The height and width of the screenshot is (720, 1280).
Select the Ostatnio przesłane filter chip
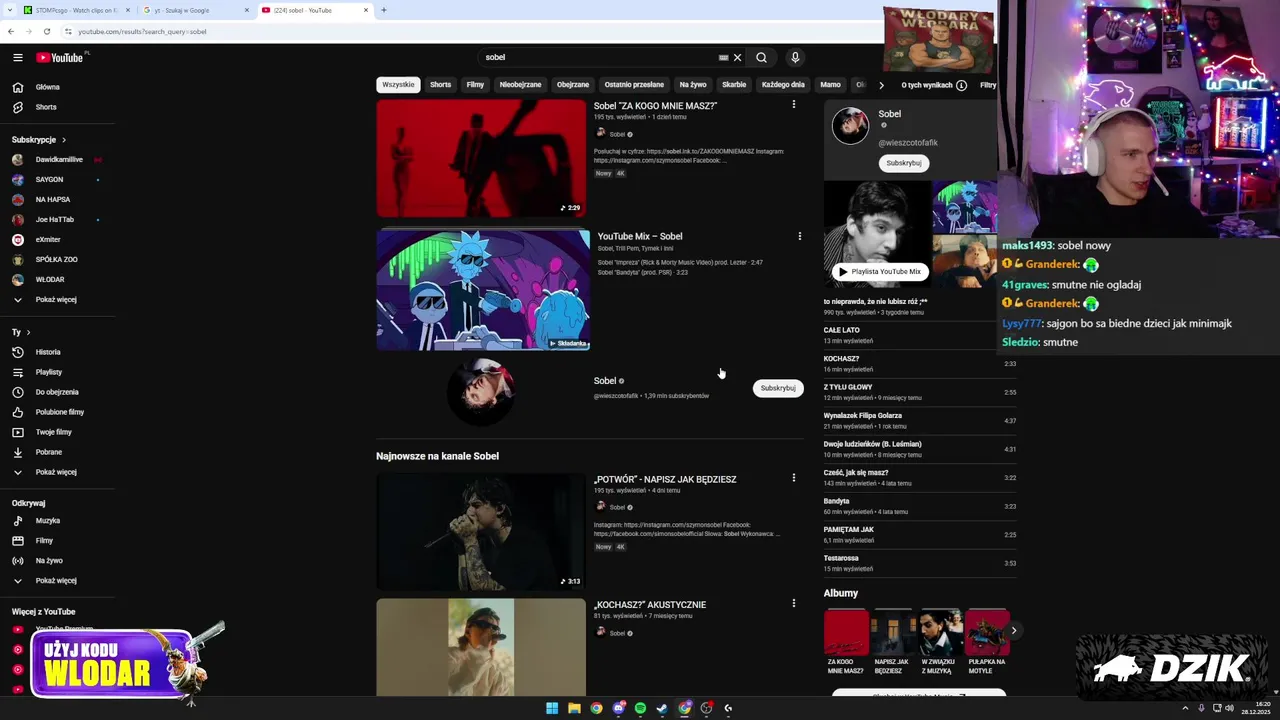coord(634,85)
